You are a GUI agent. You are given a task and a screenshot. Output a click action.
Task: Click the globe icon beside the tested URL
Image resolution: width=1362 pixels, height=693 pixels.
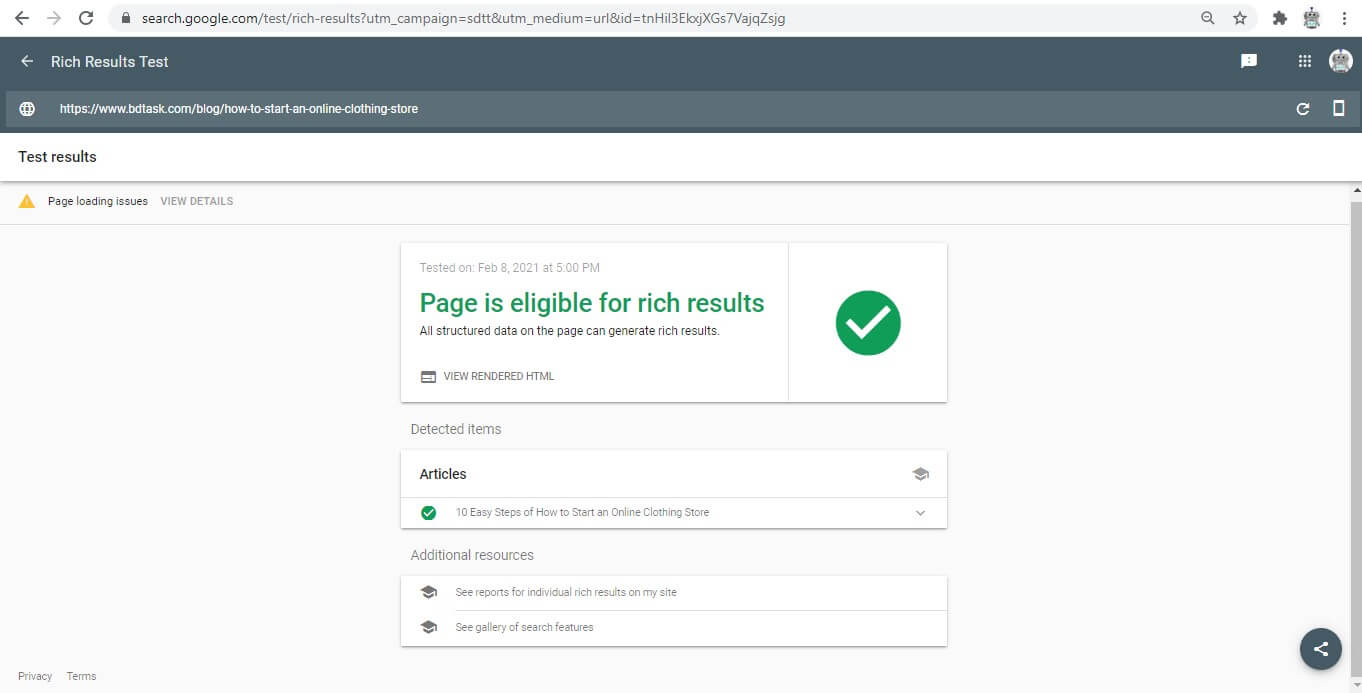click(x=26, y=108)
